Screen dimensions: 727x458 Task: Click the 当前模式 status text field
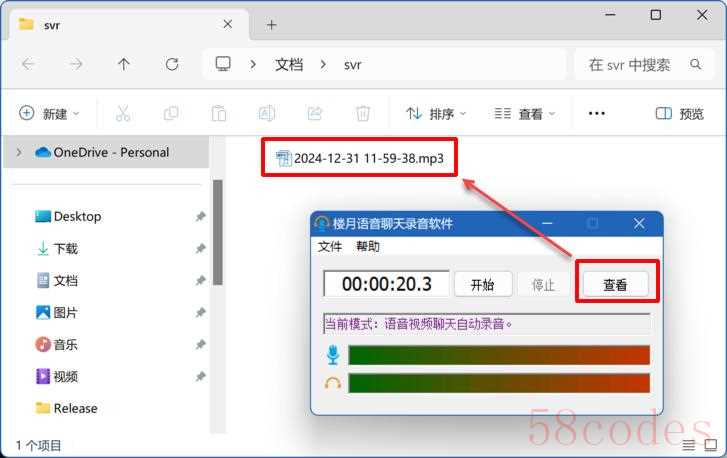[x=486, y=324]
